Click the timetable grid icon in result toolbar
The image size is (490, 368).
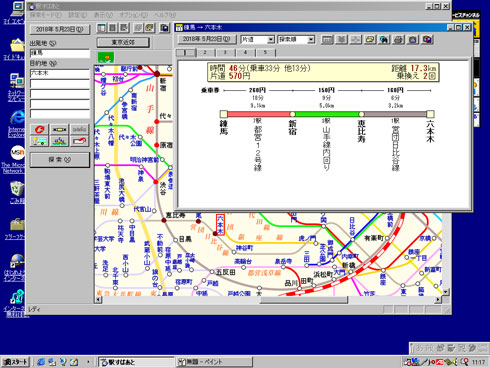pyautogui.click(x=327, y=40)
